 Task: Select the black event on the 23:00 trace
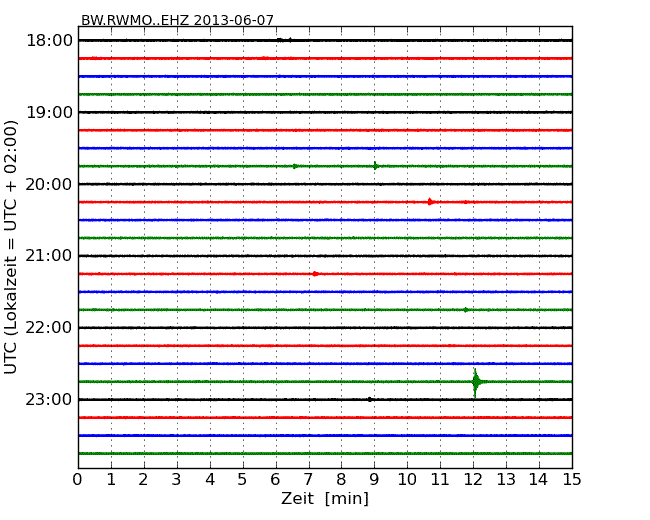click(370, 400)
